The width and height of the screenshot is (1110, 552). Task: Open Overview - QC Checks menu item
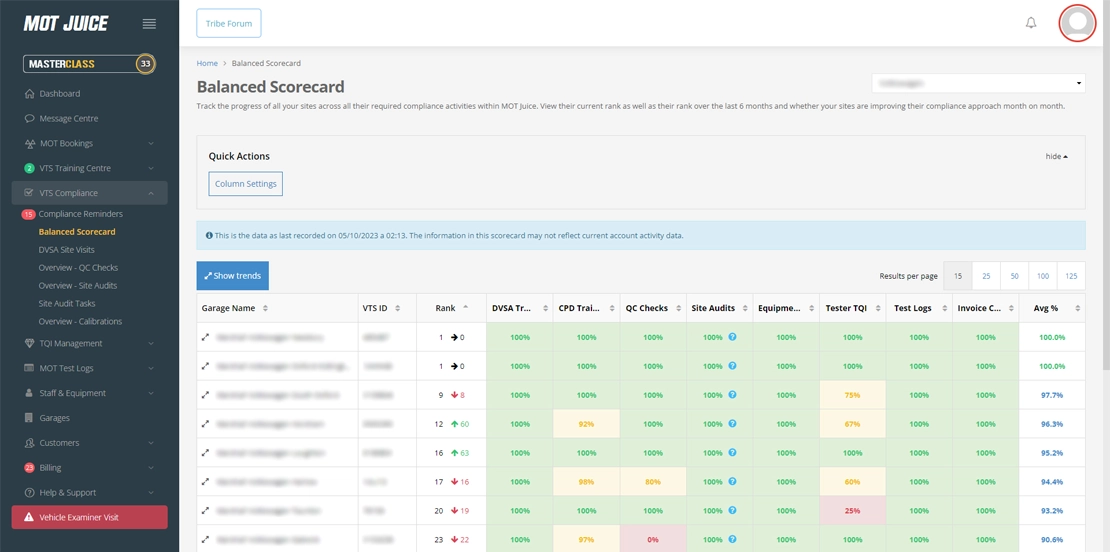78,268
